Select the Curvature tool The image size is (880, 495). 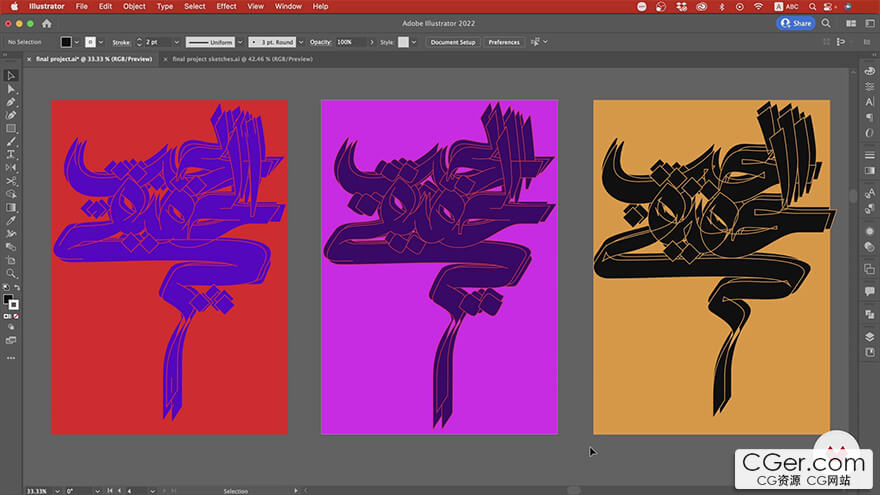pyautogui.click(x=11, y=115)
